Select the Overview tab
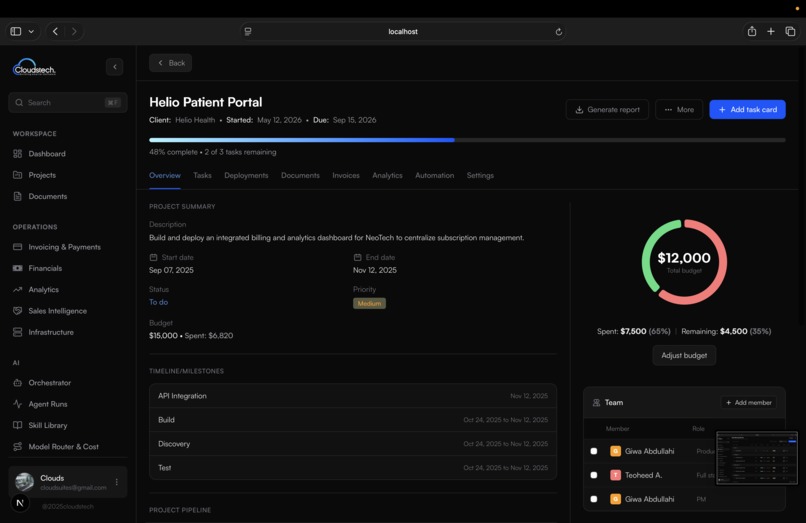 pyautogui.click(x=164, y=175)
